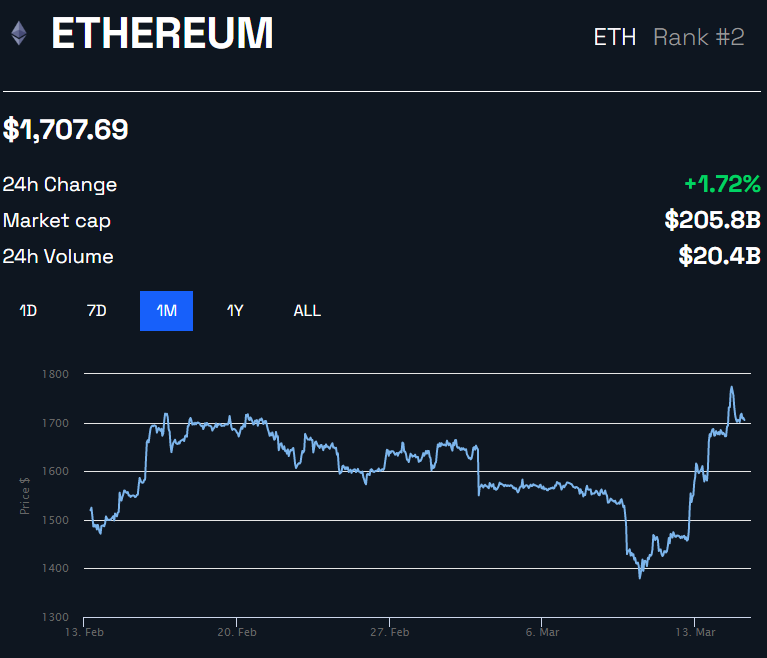Click the $205.8B market cap value
Screen dimensions: 767x658
[x=712, y=220]
